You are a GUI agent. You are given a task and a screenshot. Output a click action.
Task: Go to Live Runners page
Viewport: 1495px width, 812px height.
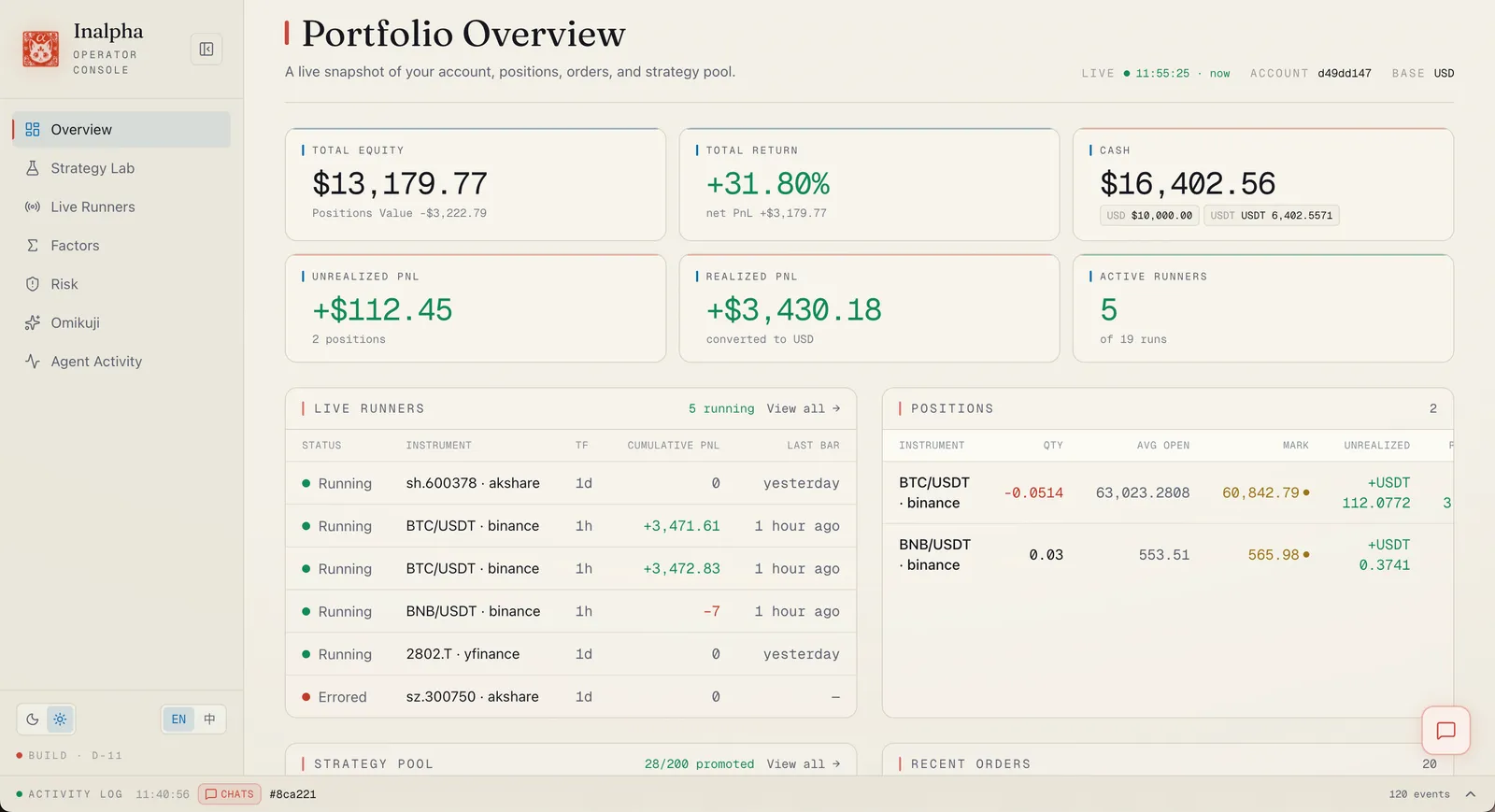click(x=121, y=207)
